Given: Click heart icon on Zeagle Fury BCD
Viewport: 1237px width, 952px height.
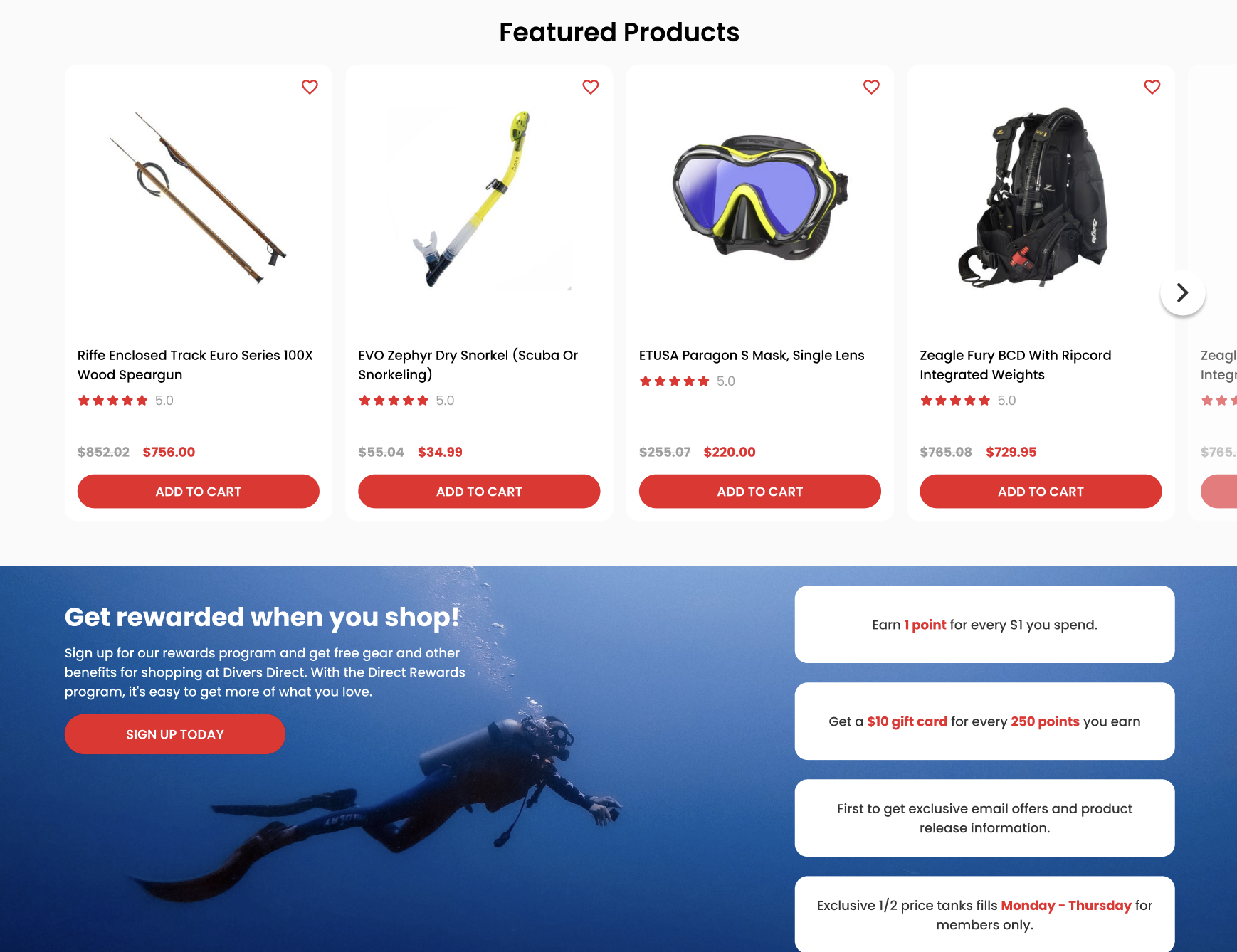Looking at the screenshot, I should (x=1152, y=87).
